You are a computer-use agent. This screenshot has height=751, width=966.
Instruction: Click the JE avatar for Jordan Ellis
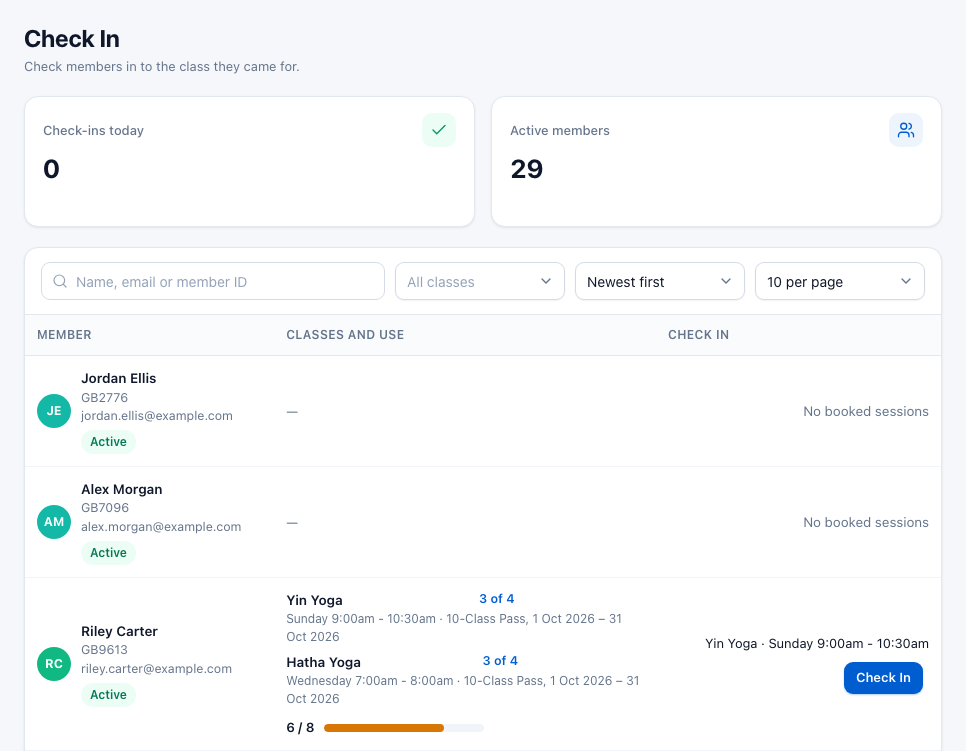click(x=54, y=411)
